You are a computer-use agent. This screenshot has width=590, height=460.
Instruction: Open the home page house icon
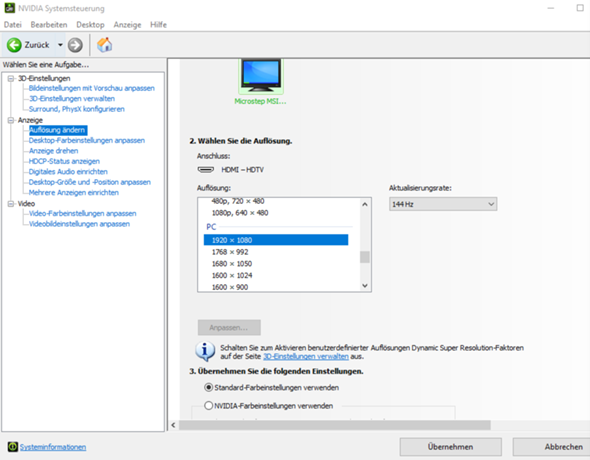click(104, 45)
